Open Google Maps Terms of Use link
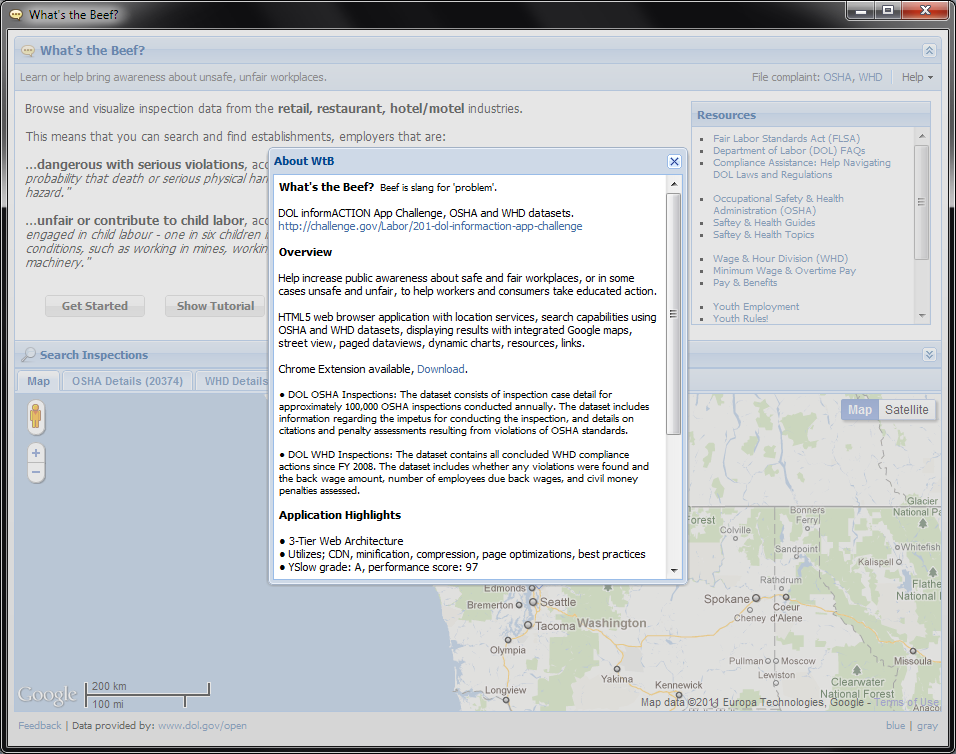The image size is (956, 754). point(907,702)
